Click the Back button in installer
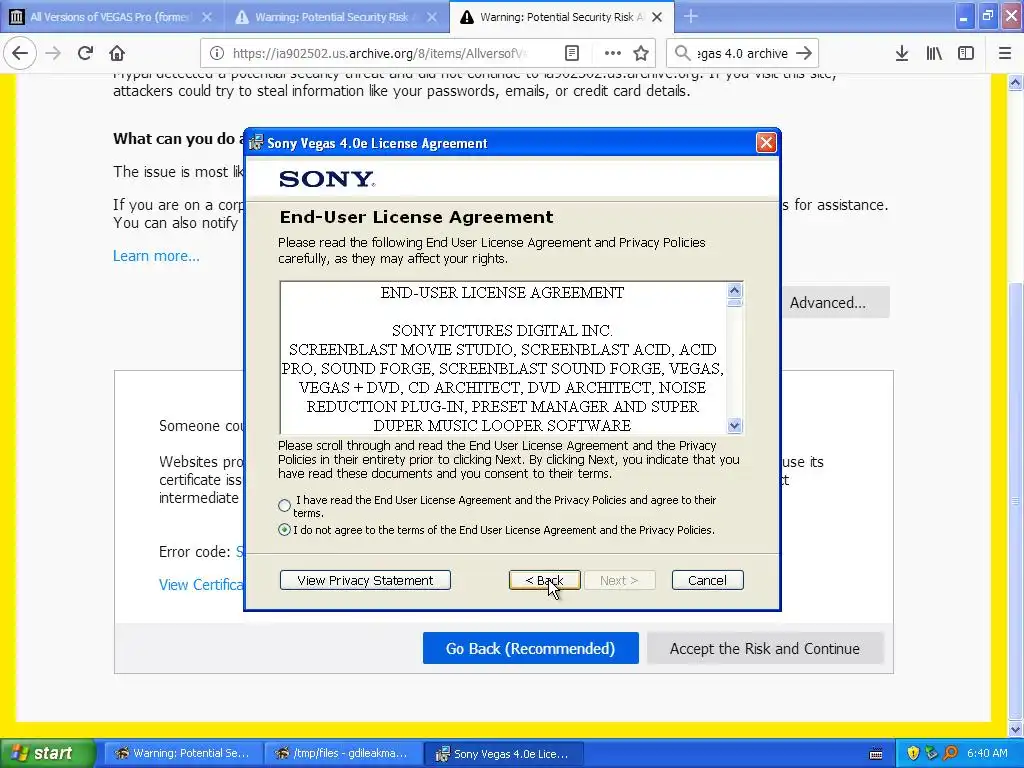Viewport: 1024px width, 768px height. pyautogui.click(x=545, y=580)
